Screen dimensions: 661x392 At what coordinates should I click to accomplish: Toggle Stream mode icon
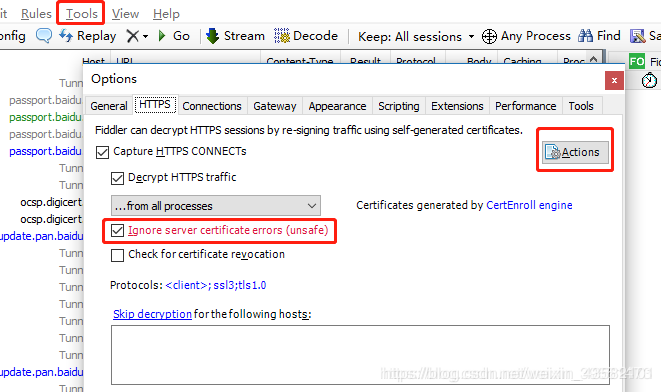coord(212,36)
